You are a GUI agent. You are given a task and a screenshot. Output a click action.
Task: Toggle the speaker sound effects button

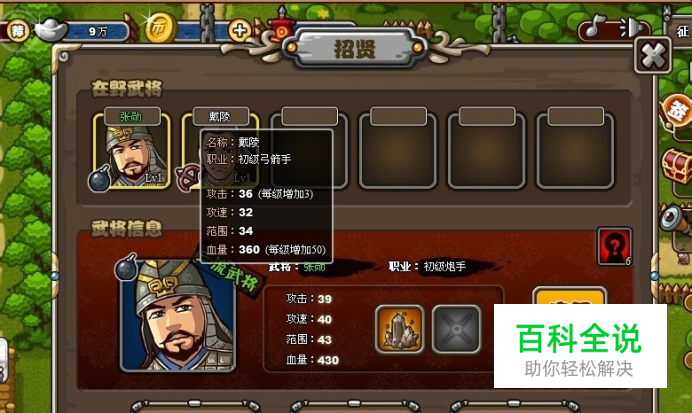(631, 27)
